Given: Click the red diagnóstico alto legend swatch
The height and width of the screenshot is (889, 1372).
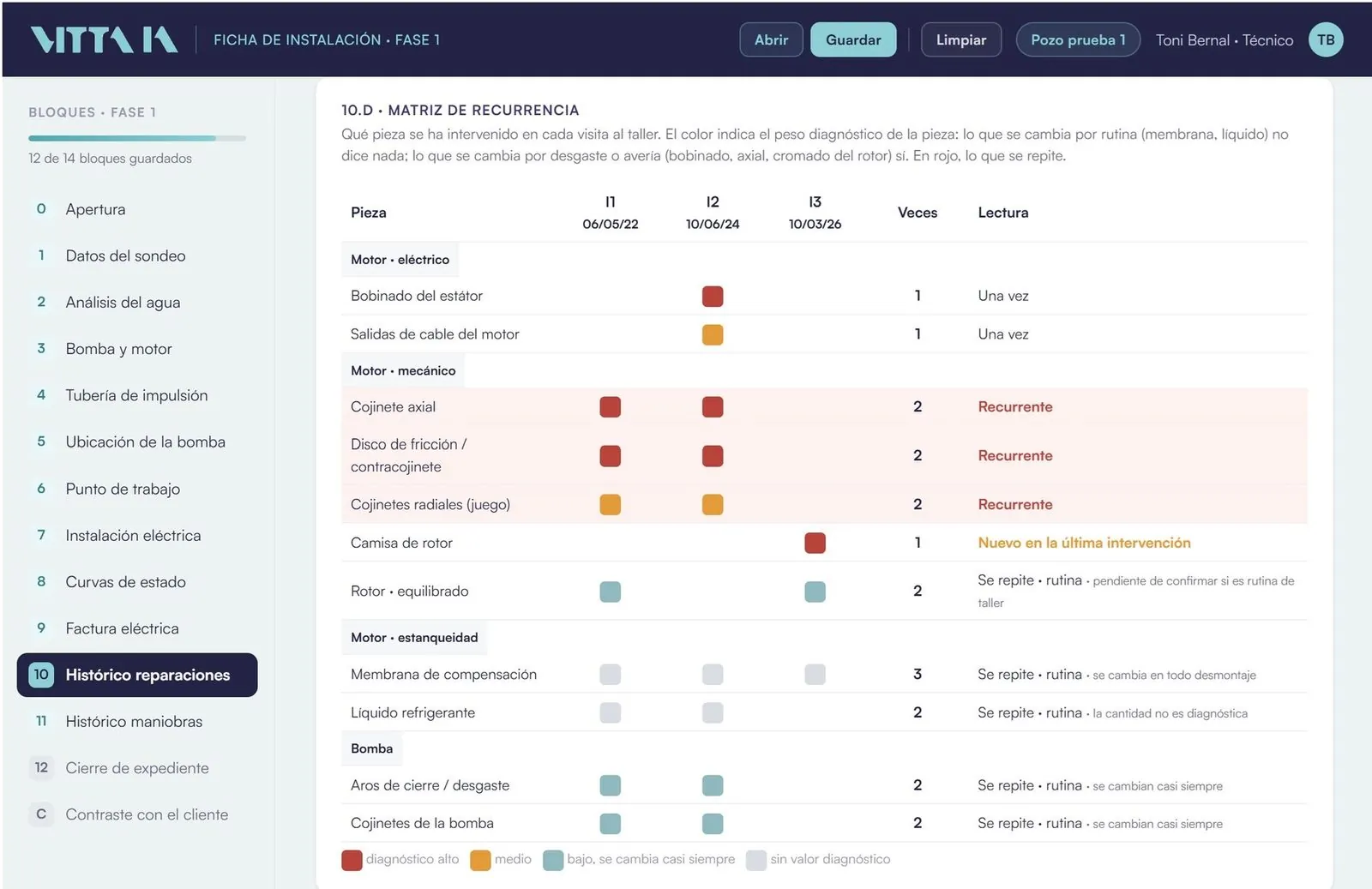Looking at the screenshot, I should coord(352,860).
